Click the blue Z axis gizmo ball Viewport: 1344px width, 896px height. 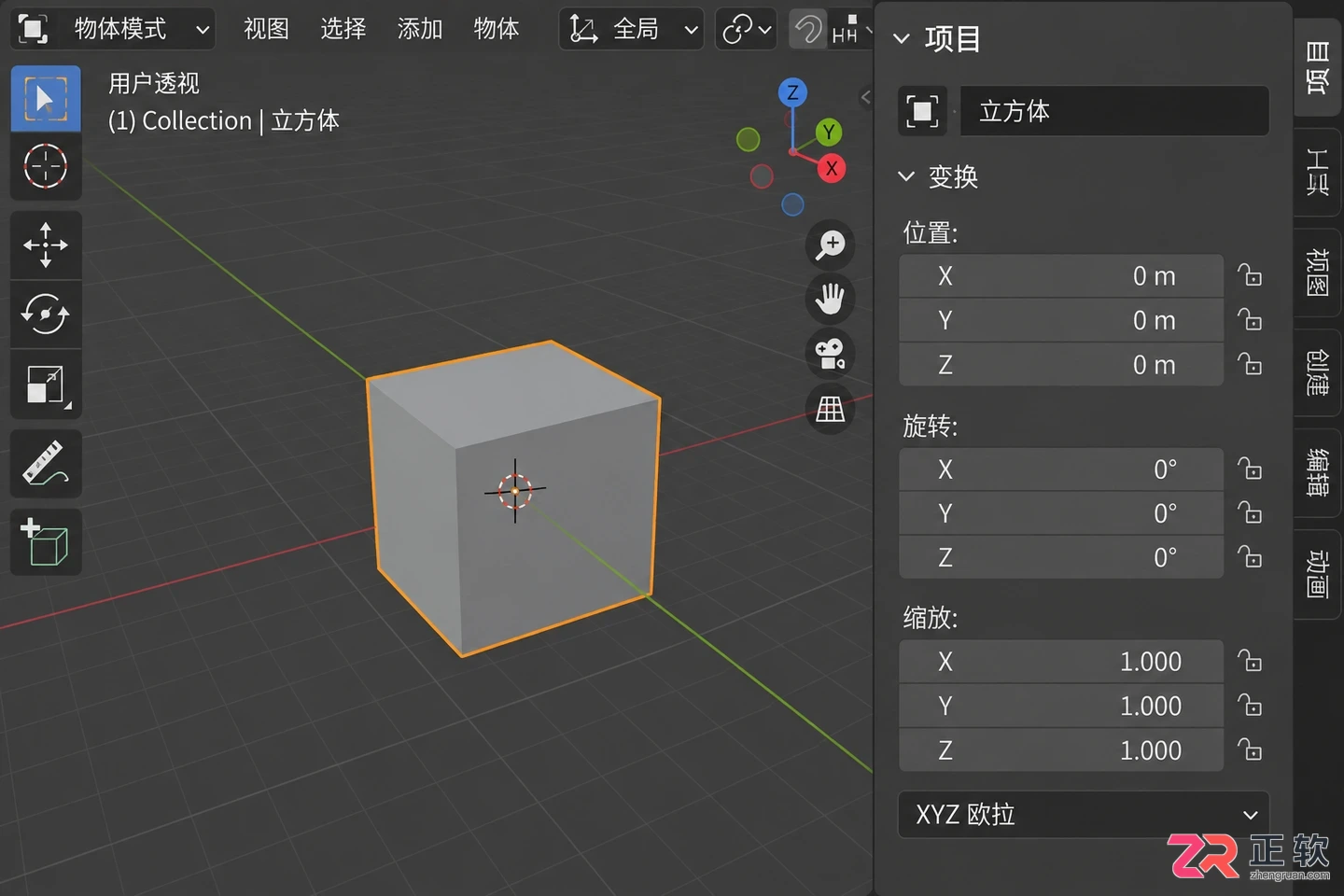pyautogui.click(x=792, y=92)
